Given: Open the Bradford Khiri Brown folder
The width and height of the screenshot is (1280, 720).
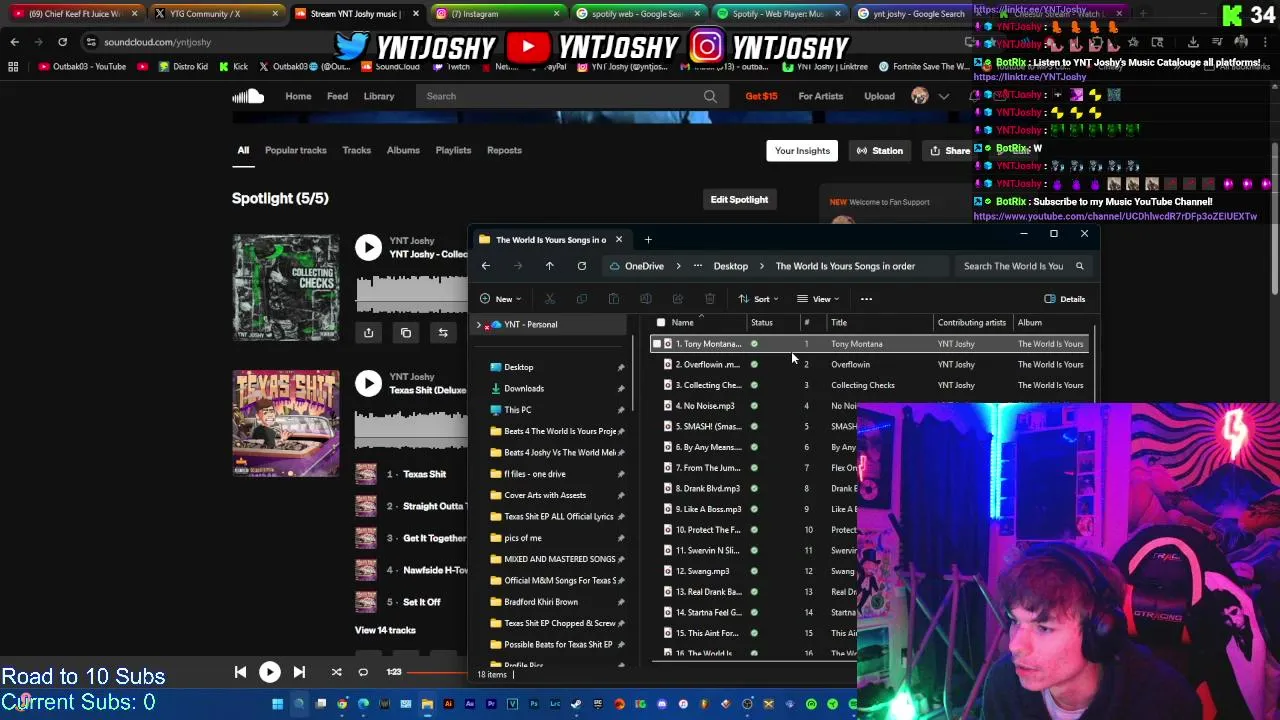Looking at the screenshot, I should point(541,602).
